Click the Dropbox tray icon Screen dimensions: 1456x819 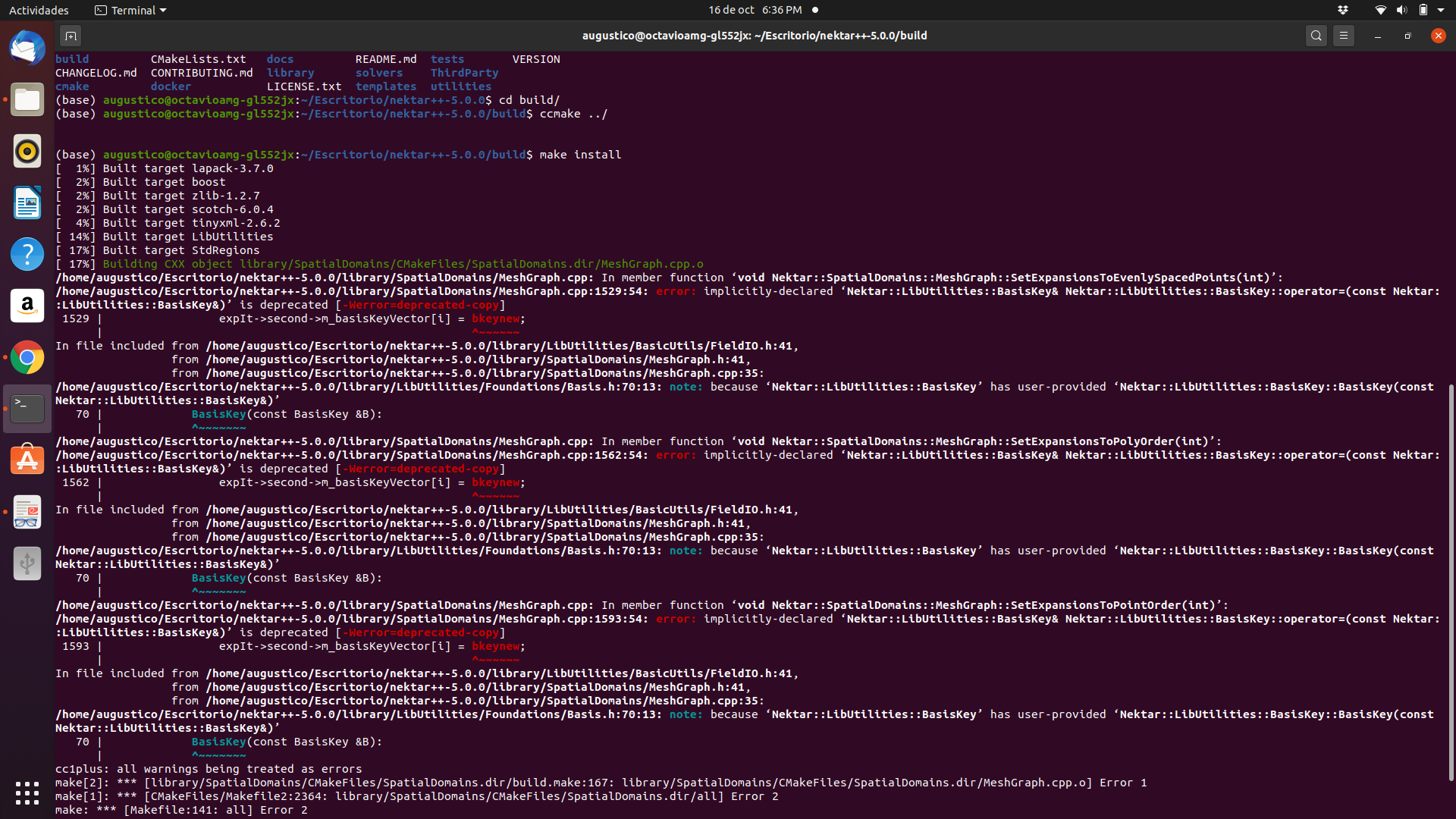1343,10
